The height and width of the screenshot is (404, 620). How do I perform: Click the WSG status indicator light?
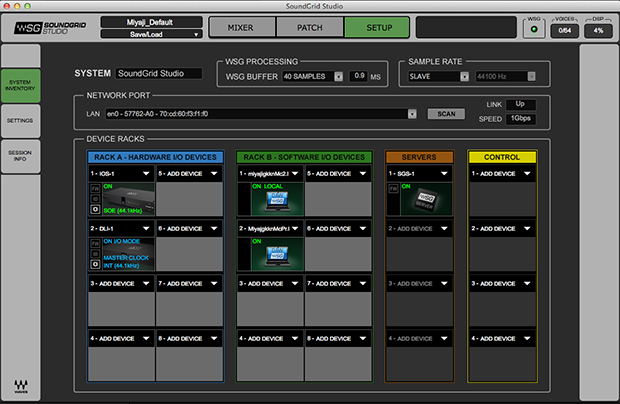pyautogui.click(x=534, y=29)
